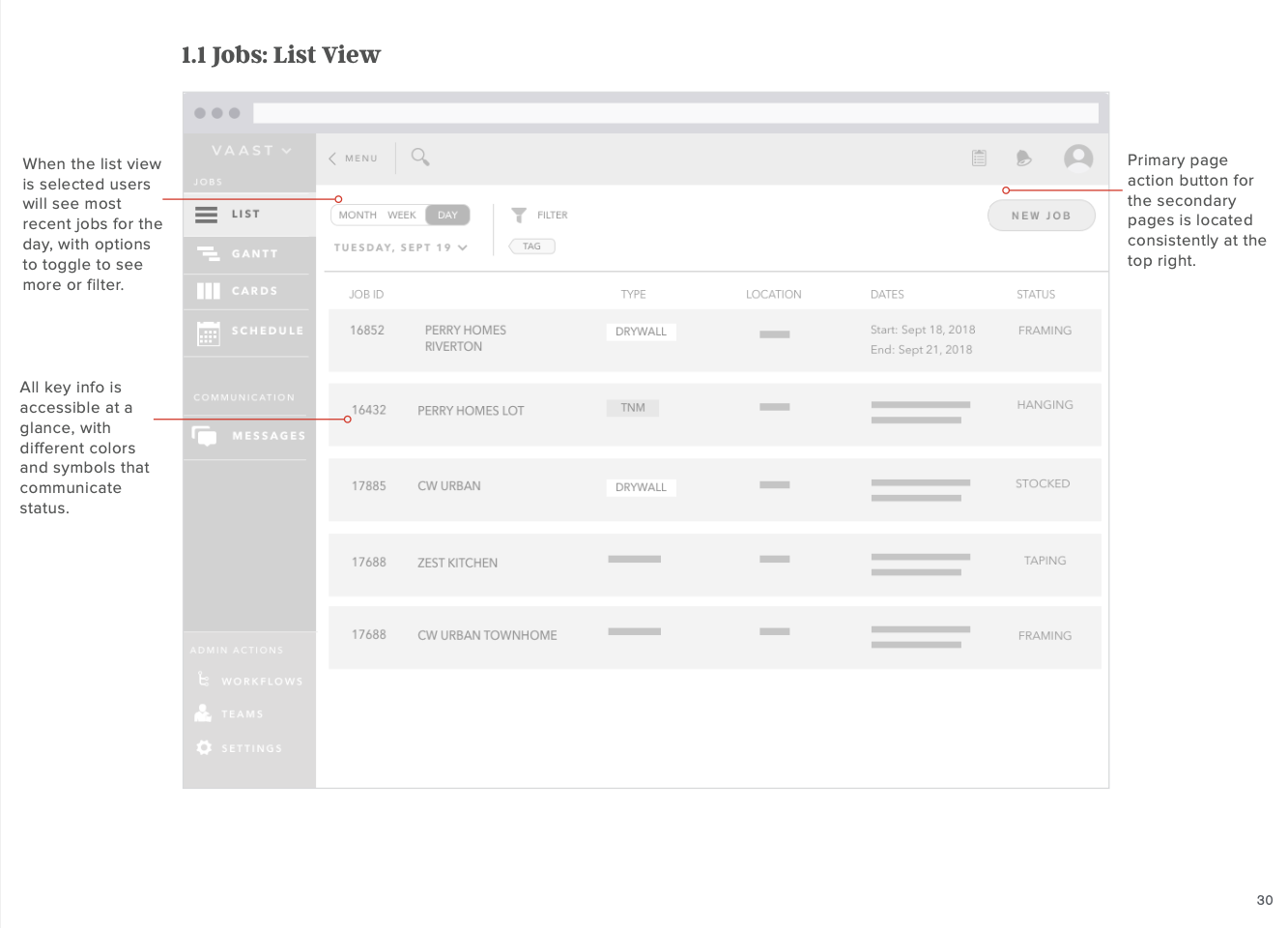The width and height of the screenshot is (1288, 928).
Task: Select the Messages menu item
Action: (x=249, y=436)
